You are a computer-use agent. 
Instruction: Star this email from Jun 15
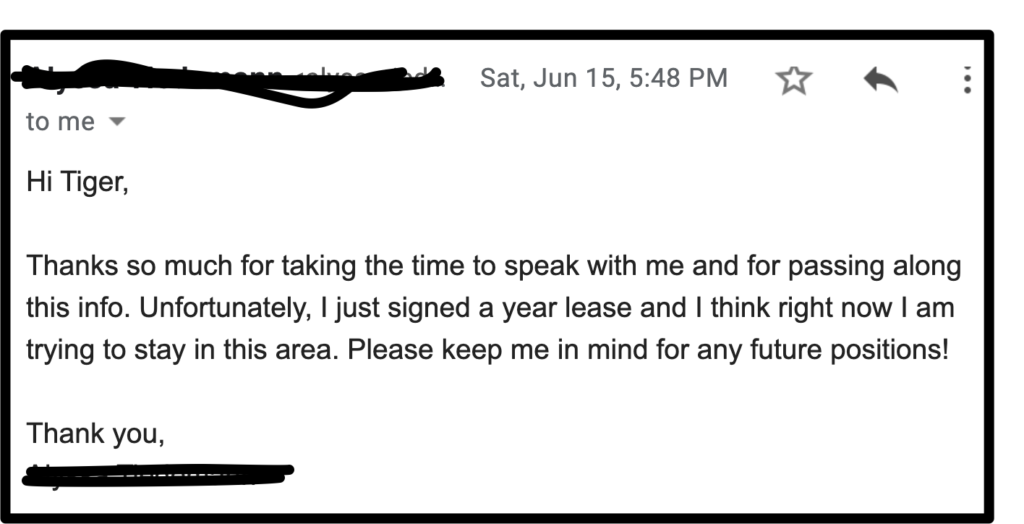(x=793, y=80)
